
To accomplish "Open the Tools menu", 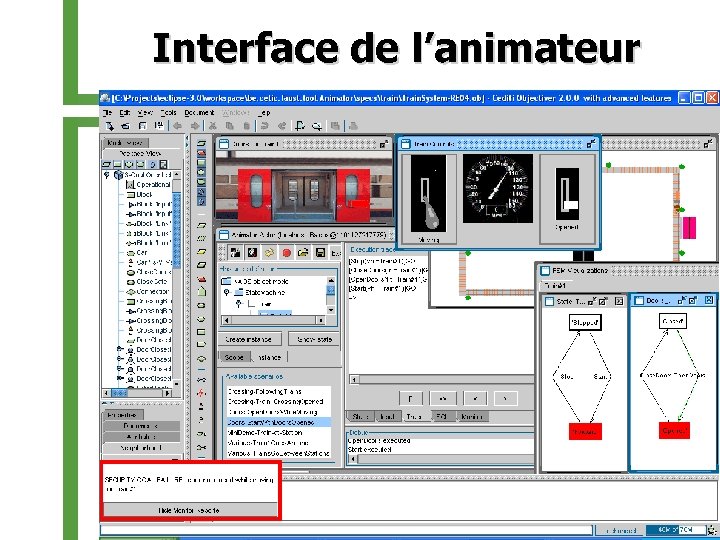I will (x=169, y=112).
